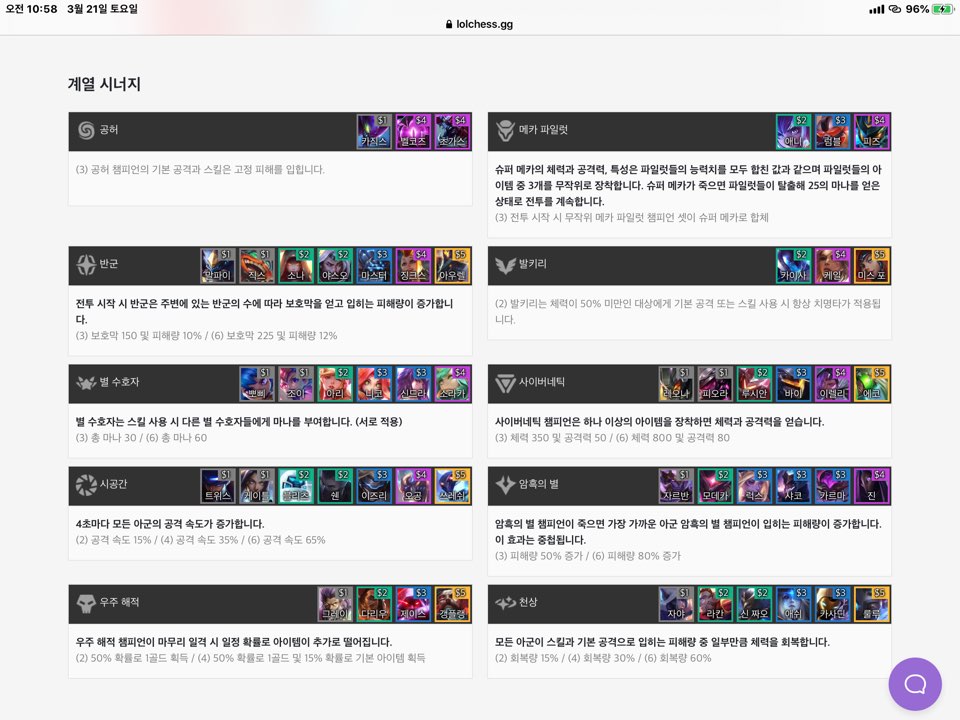Image resolution: width=960 pixels, height=720 pixels.
Task: Tap the 마스터 이 champion icon
Action: tap(374, 266)
